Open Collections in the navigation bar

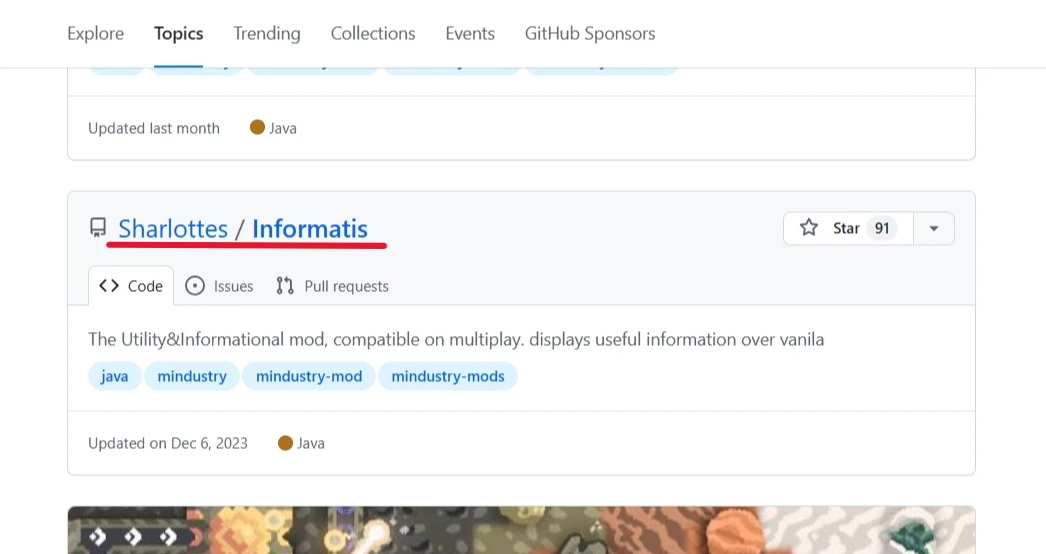click(373, 33)
